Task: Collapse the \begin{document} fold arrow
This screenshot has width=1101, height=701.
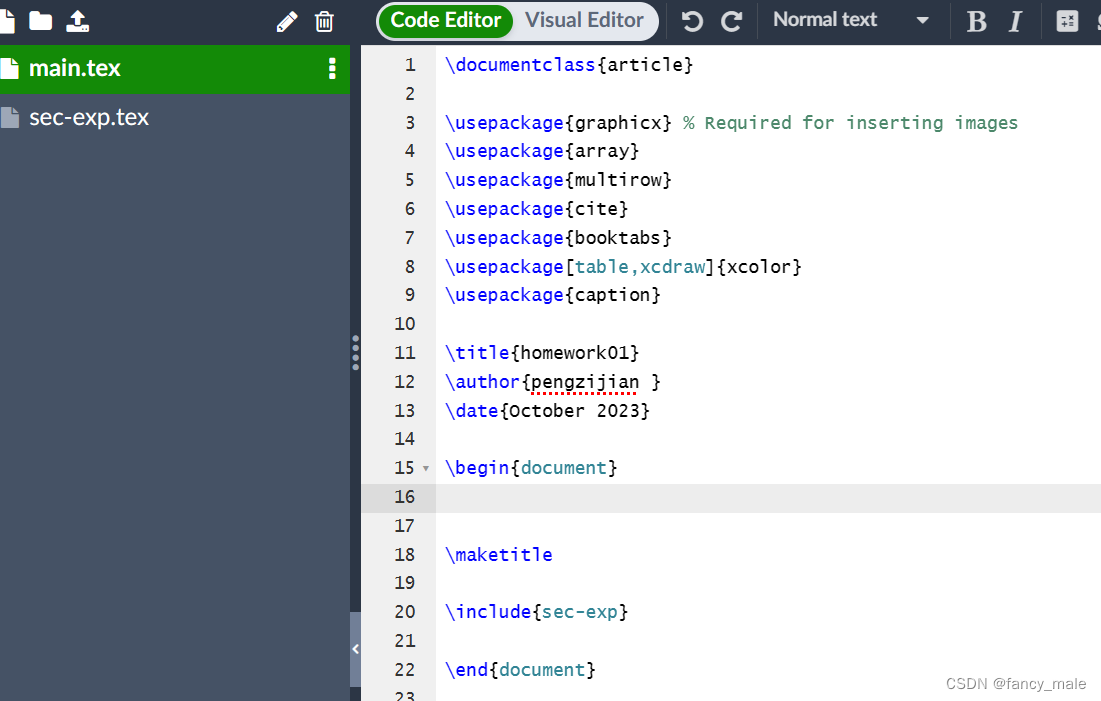Action: (x=426, y=469)
